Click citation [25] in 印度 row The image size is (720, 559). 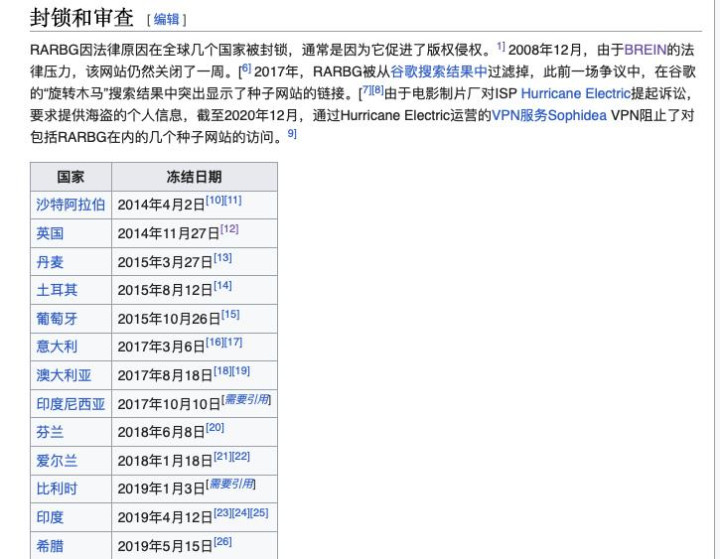(259, 513)
